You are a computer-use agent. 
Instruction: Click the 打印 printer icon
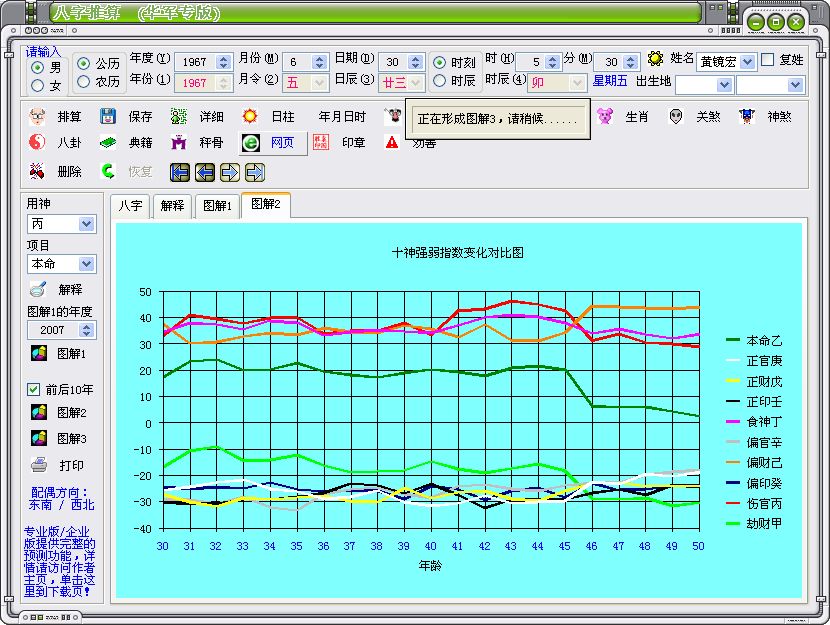pos(39,465)
